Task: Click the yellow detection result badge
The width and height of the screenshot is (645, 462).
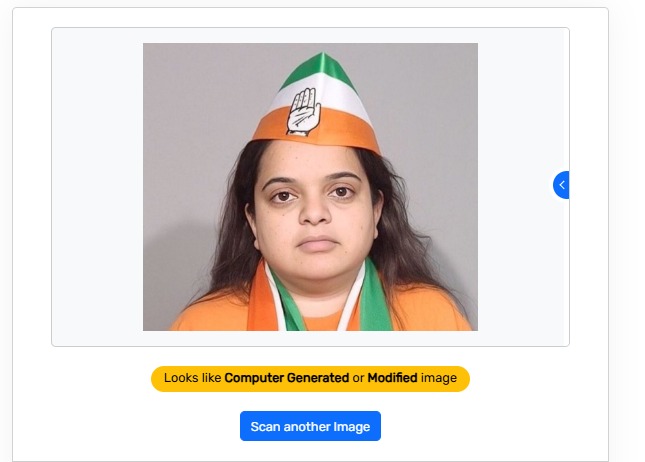Action: click(x=310, y=378)
